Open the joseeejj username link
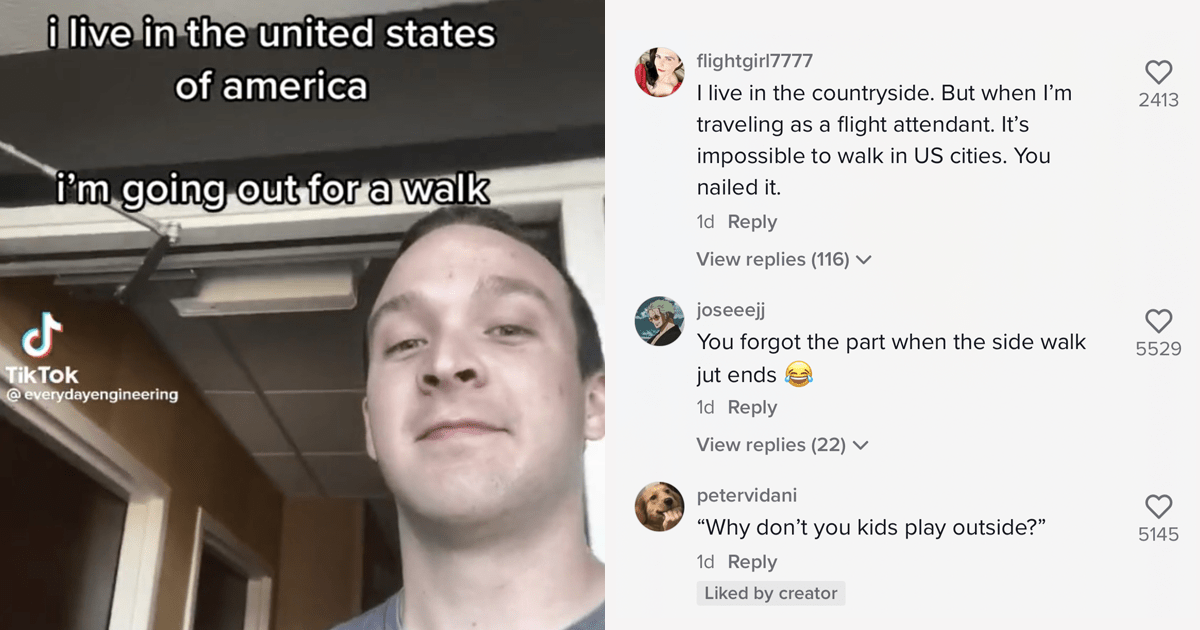The height and width of the screenshot is (630, 1200). pyautogui.click(x=731, y=310)
